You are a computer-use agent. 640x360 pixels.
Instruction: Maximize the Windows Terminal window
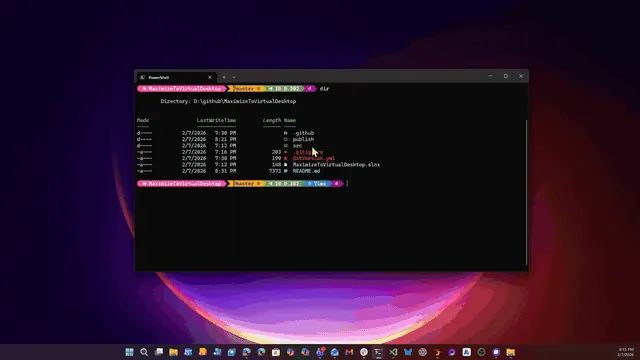pyautogui.click(x=506, y=76)
